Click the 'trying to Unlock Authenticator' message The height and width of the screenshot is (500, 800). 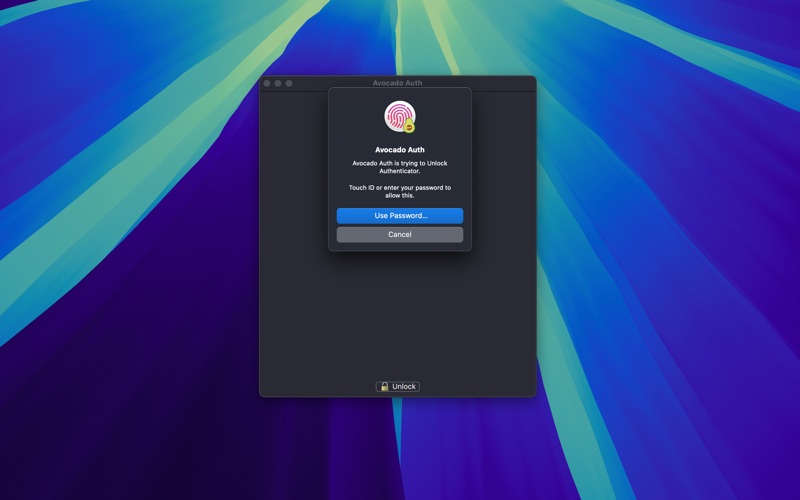pos(399,167)
